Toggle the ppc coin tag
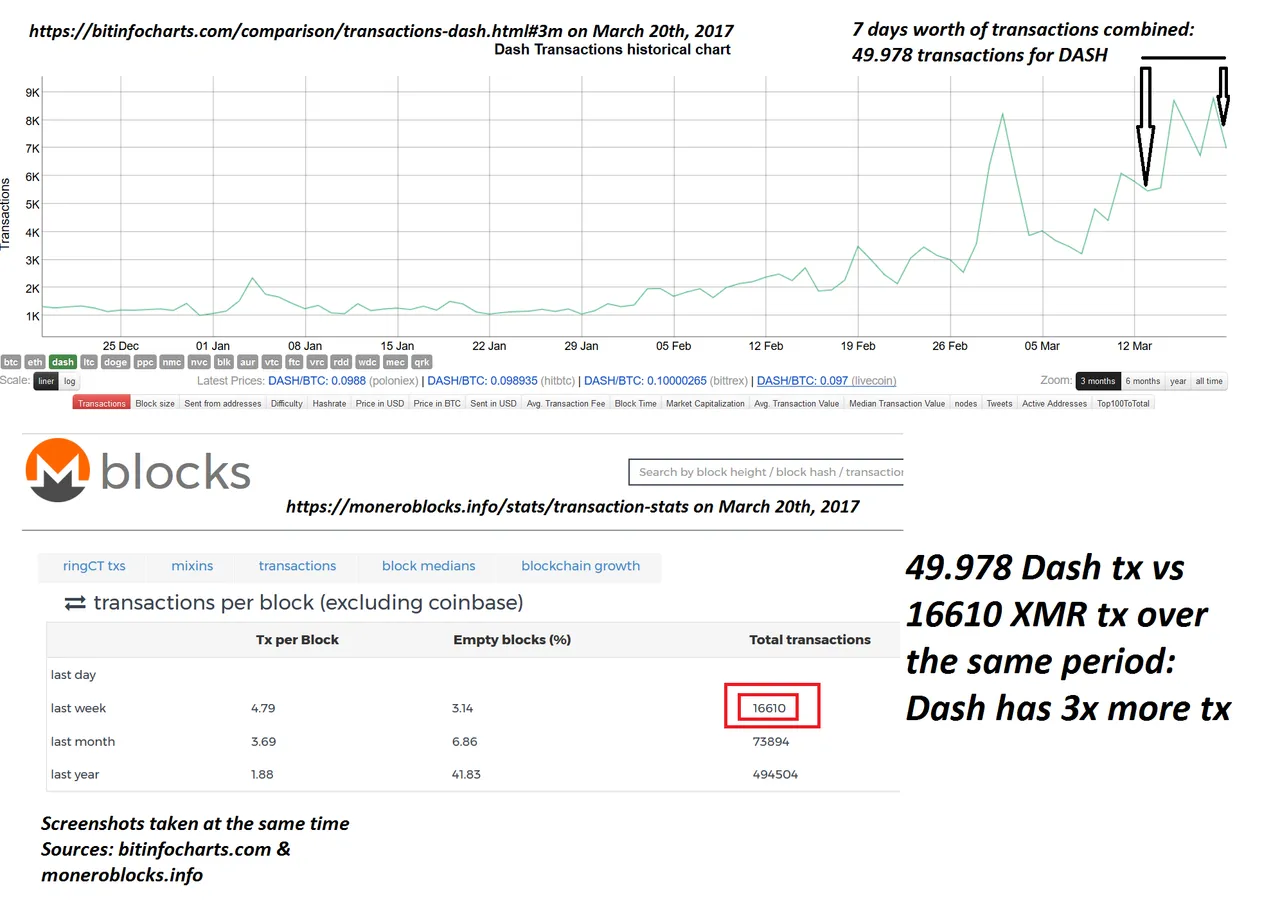 pyautogui.click(x=145, y=362)
